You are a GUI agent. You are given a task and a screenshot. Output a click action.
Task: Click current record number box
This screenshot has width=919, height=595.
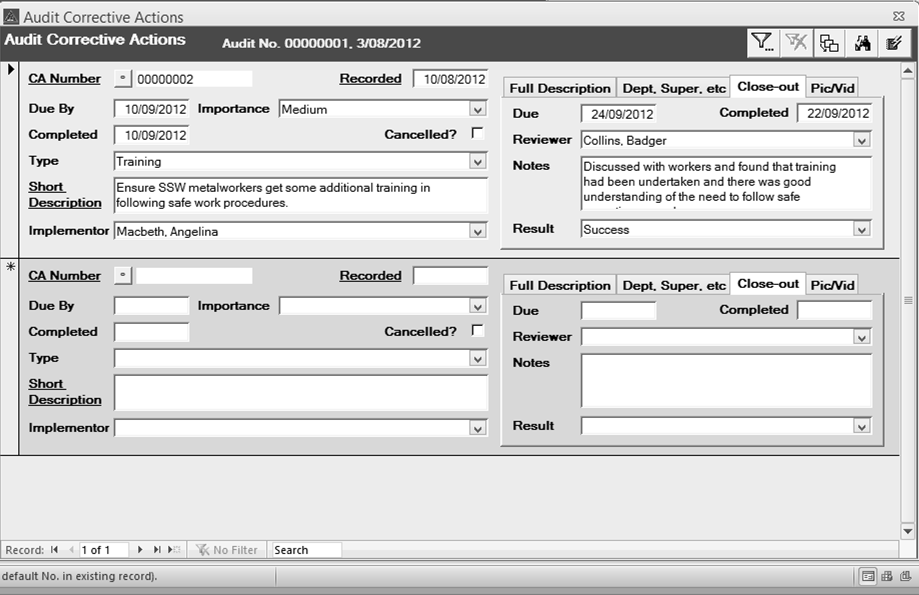(103, 550)
